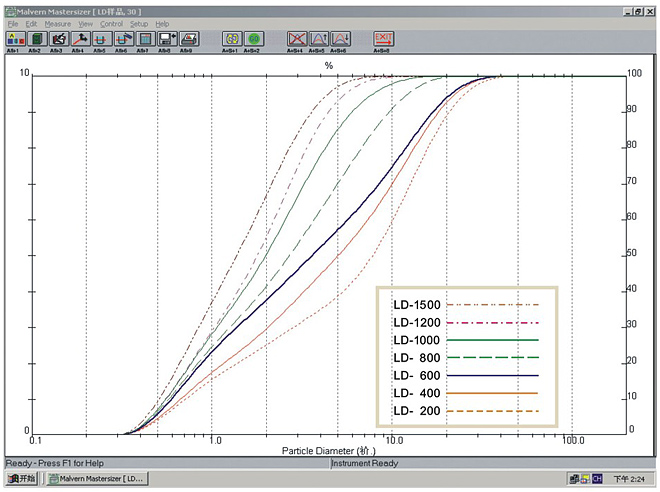
Task: Click the calculator icon labeled Alt+7
Action: pyautogui.click(x=143, y=39)
